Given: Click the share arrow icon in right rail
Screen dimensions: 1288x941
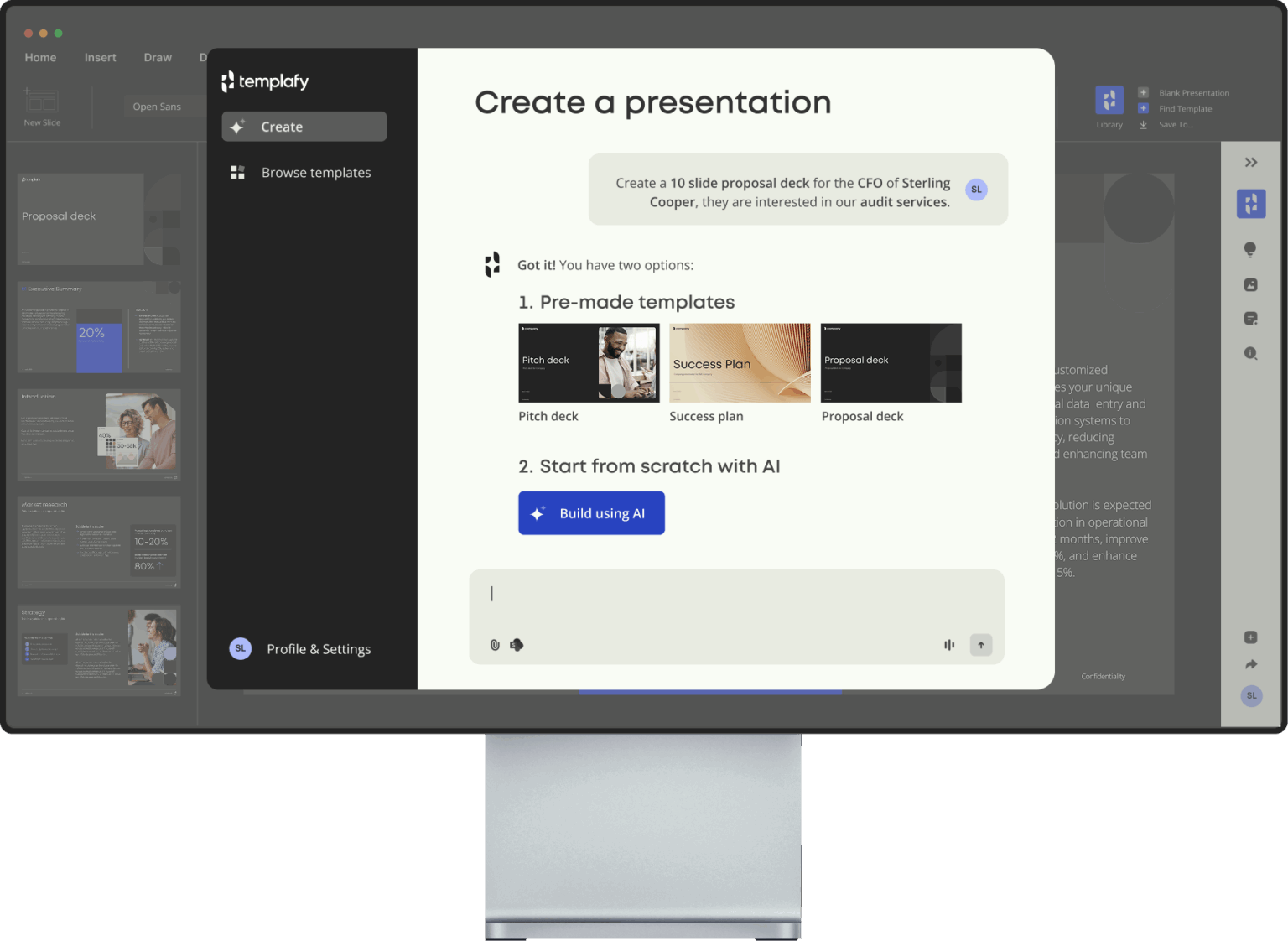Looking at the screenshot, I should point(1251,665).
